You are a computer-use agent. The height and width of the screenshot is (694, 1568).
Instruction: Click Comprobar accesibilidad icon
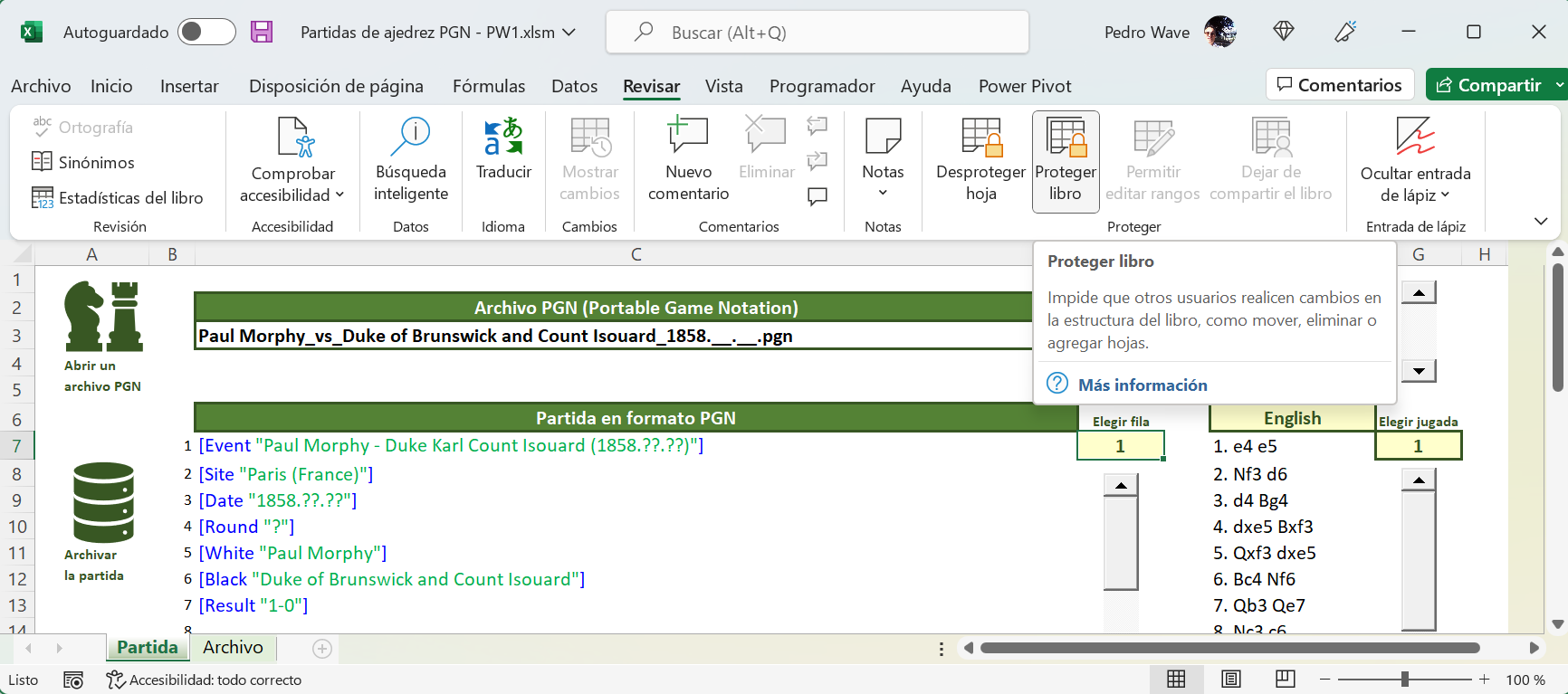pos(295,137)
